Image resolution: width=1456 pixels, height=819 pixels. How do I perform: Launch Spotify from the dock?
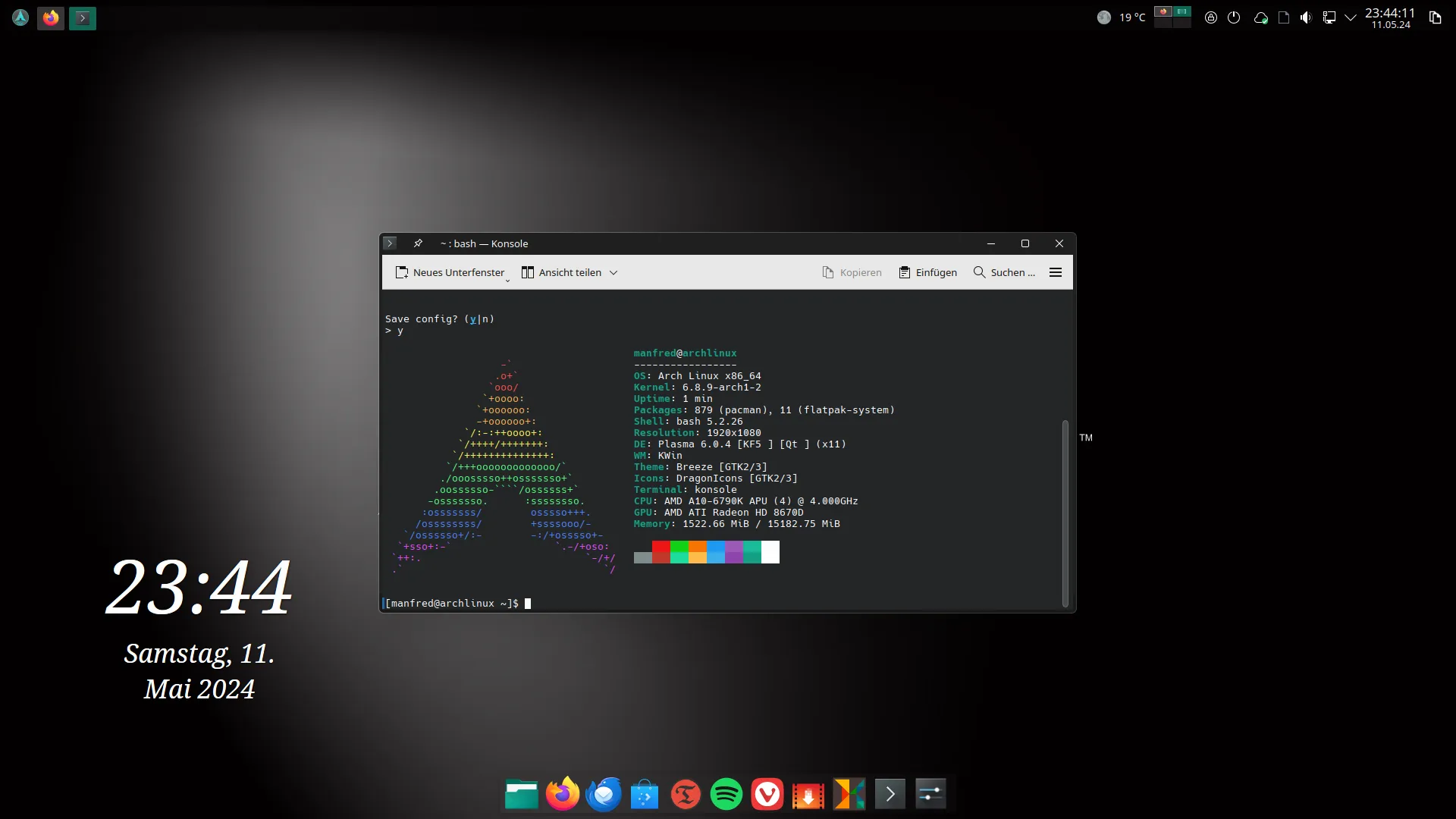(726, 794)
